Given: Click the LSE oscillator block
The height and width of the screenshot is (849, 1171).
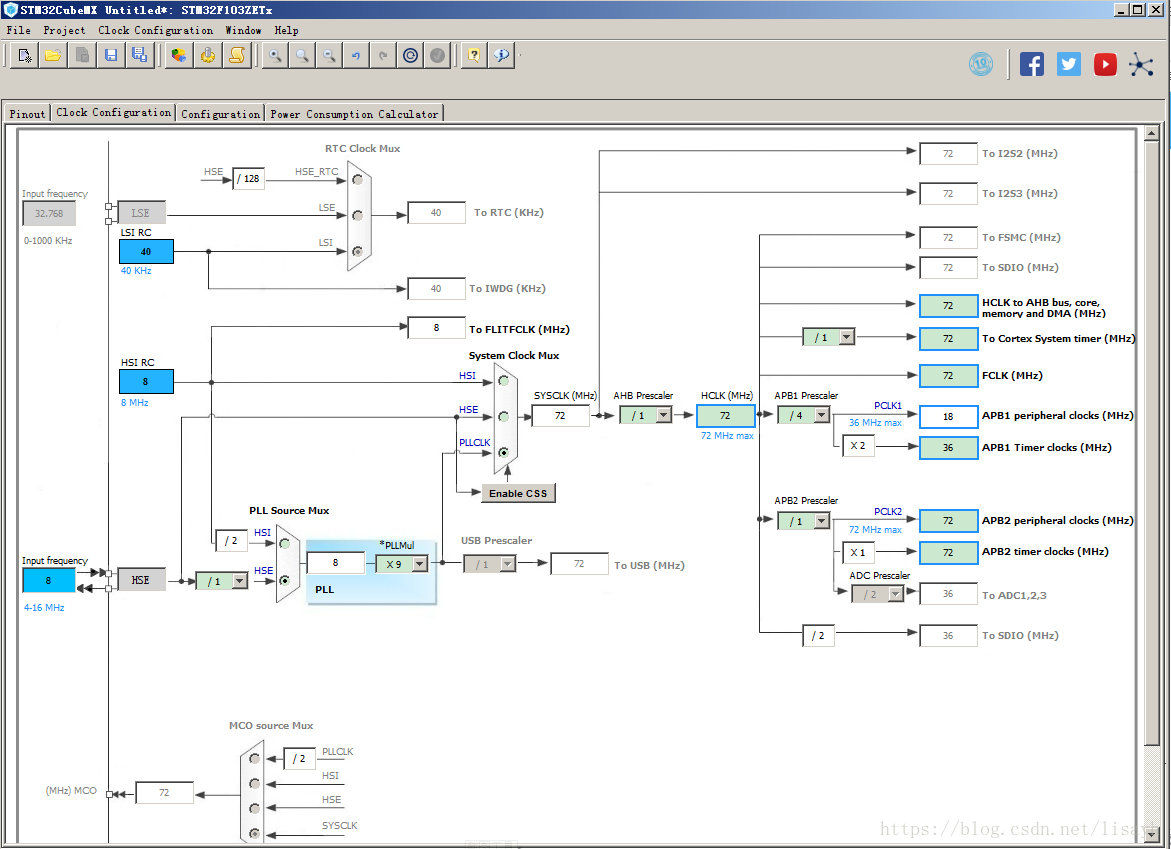Looking at the screenshot, I should (140, 213).
